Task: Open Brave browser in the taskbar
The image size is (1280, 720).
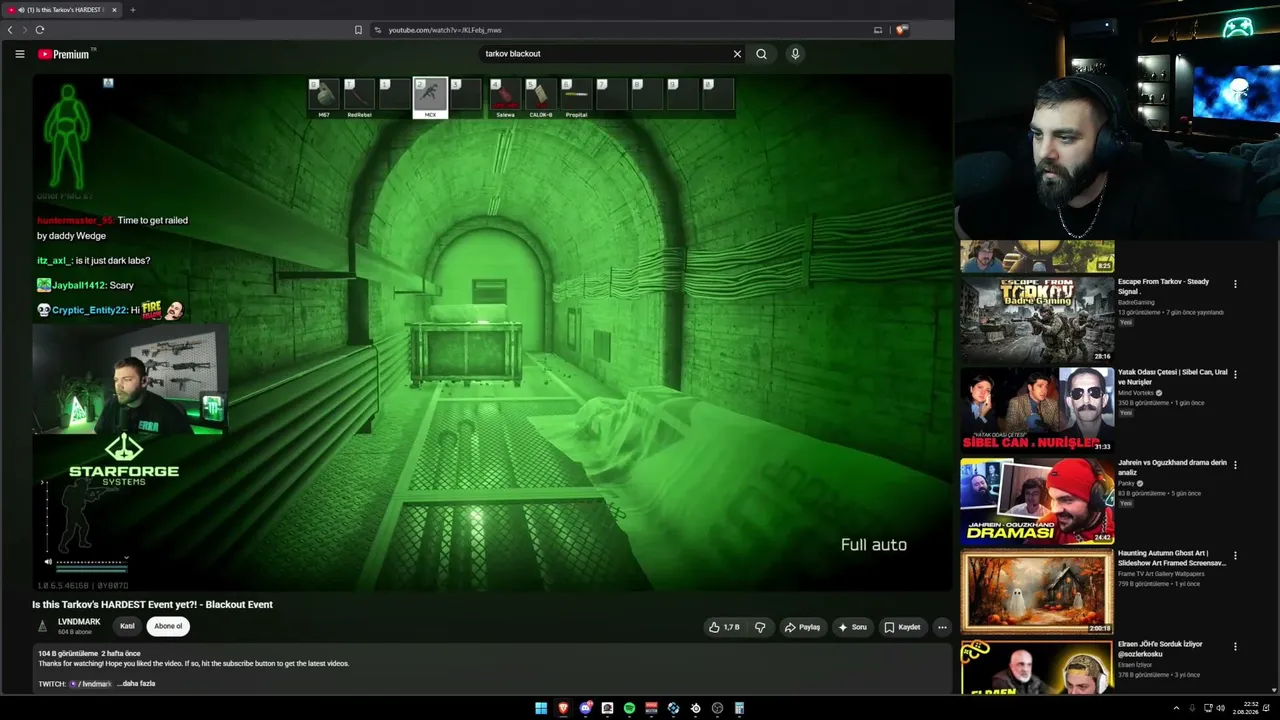Action: pyautogui.click(x=563, y=708)
